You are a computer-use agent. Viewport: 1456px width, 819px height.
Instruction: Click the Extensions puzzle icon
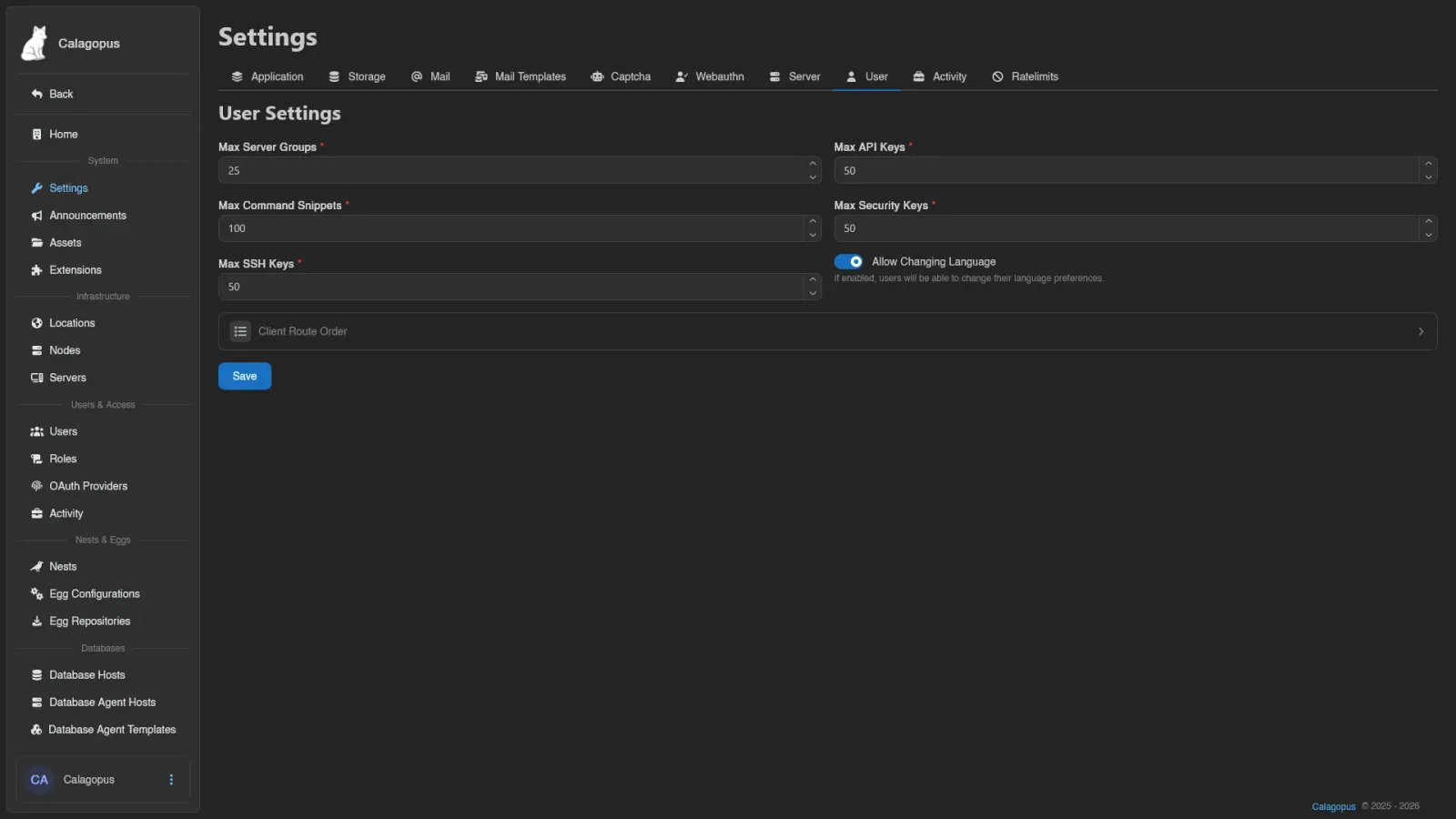coord(37,270)
